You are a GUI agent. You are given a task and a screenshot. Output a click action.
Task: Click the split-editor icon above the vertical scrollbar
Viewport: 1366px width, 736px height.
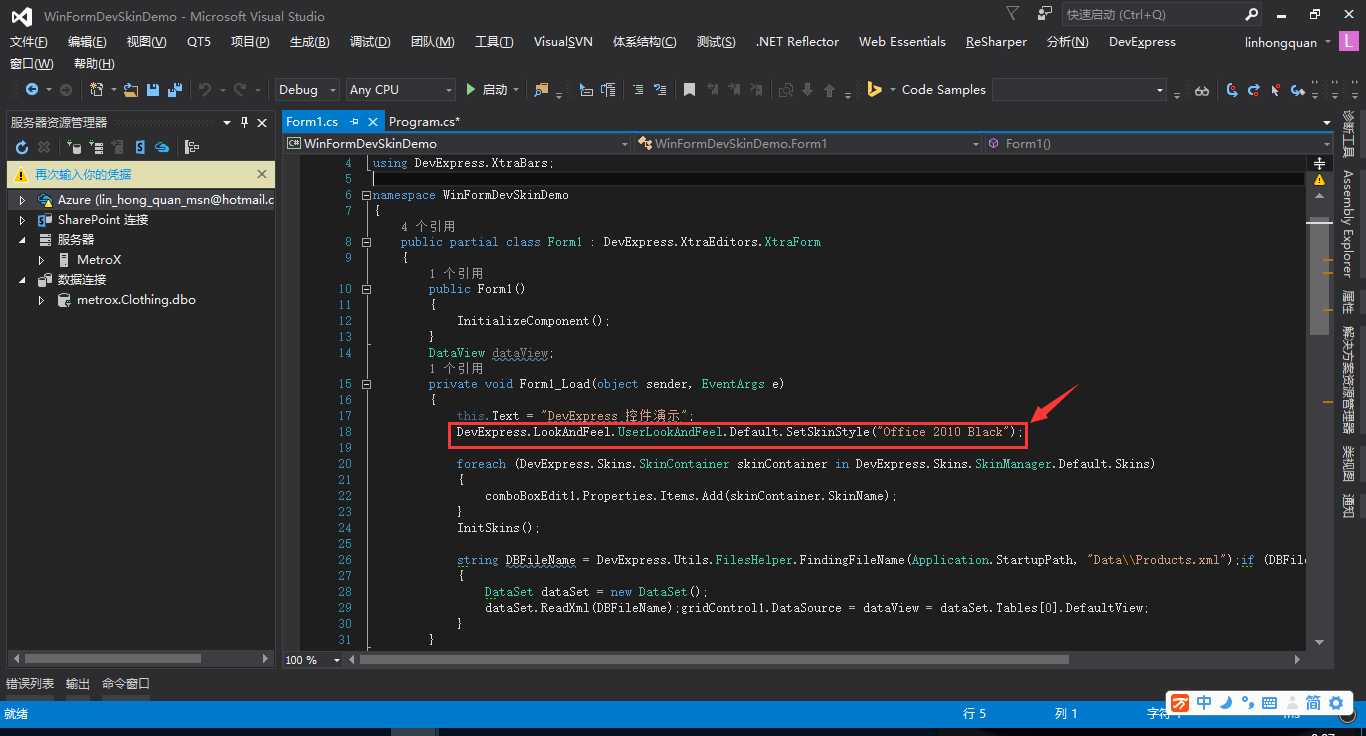[x=1319, y=163]
